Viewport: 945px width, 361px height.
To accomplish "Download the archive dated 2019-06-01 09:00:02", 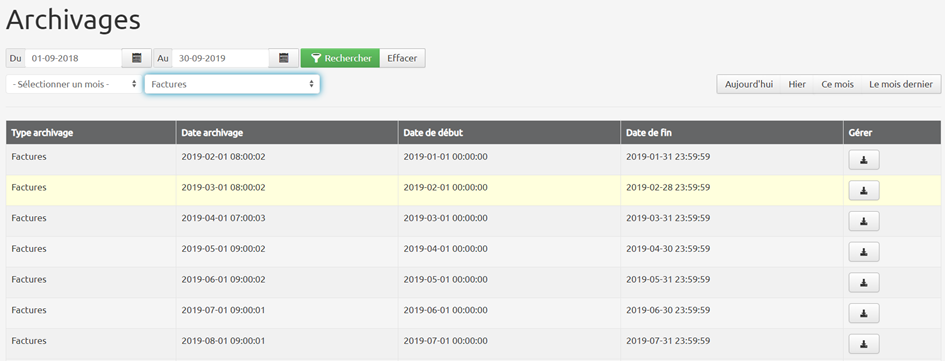I will [864, 283].
